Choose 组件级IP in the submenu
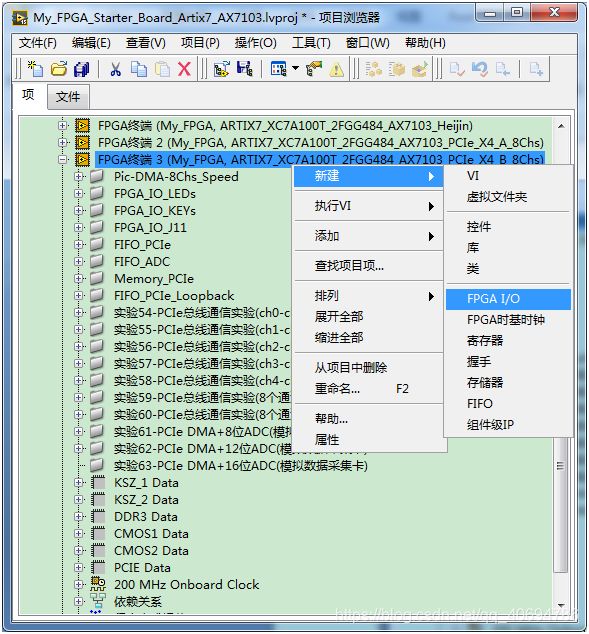This screenshot has height=634, width=589. [508, 425]
